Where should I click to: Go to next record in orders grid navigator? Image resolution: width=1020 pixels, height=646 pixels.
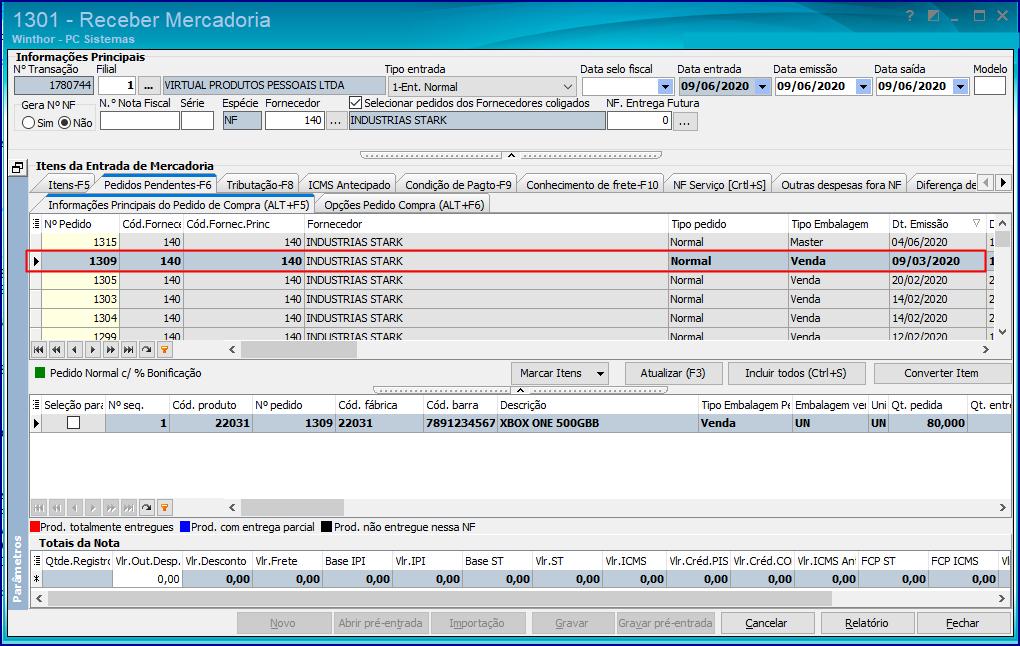(x=93, y=350)
